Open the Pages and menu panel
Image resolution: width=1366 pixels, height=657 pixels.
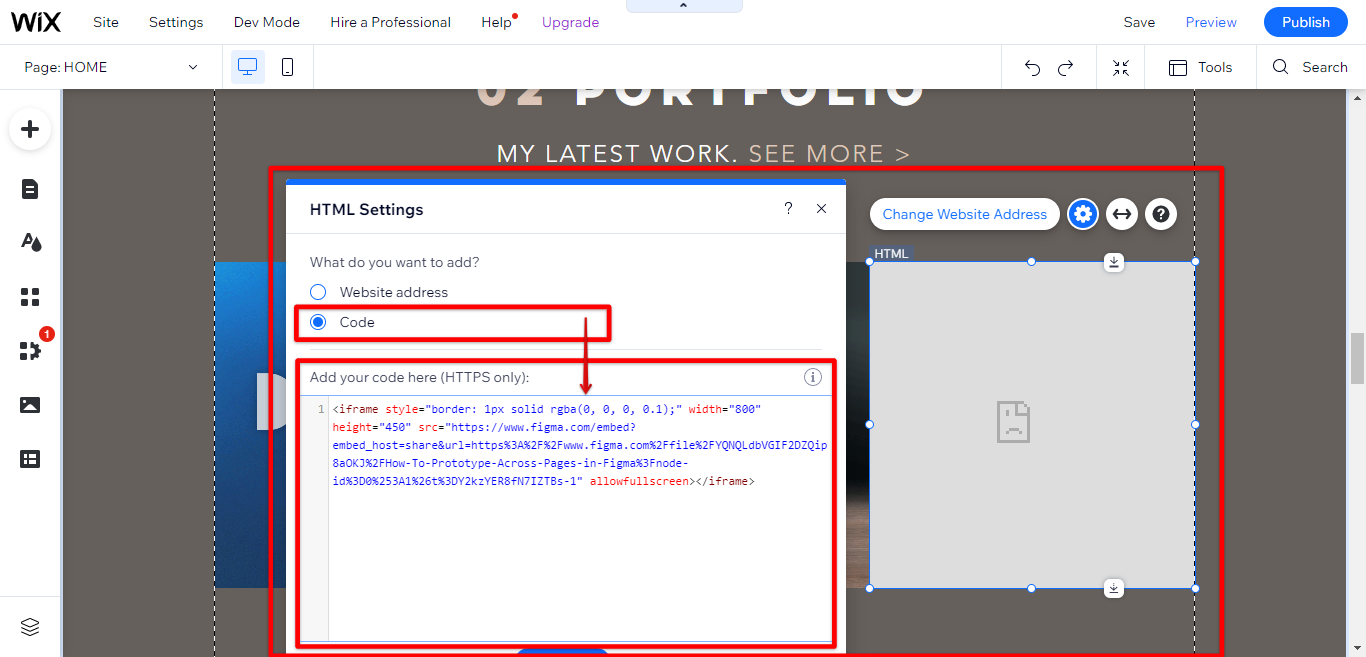click(x=30, y=189)
